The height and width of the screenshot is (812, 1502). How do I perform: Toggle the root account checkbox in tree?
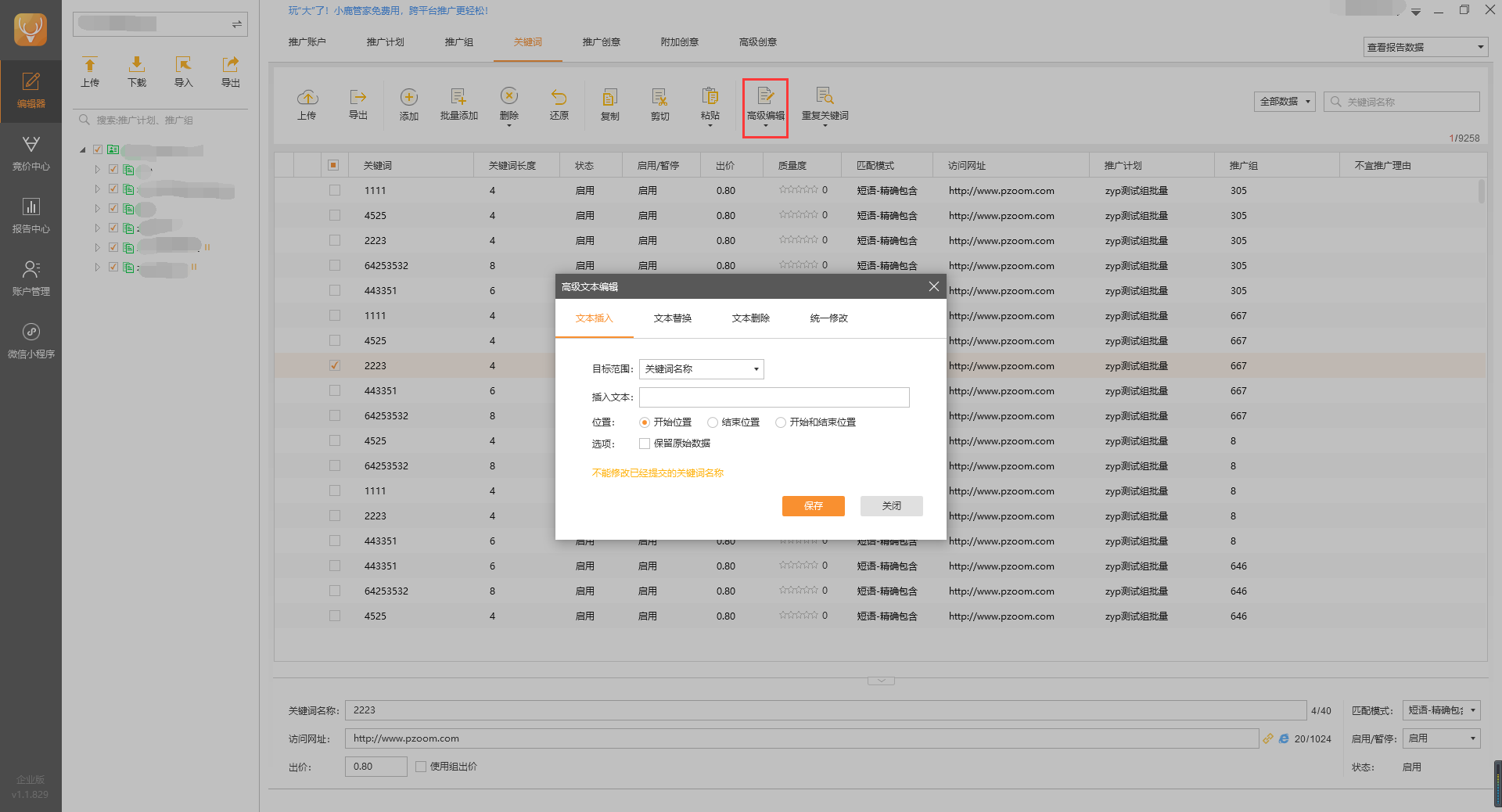point(98,149)
